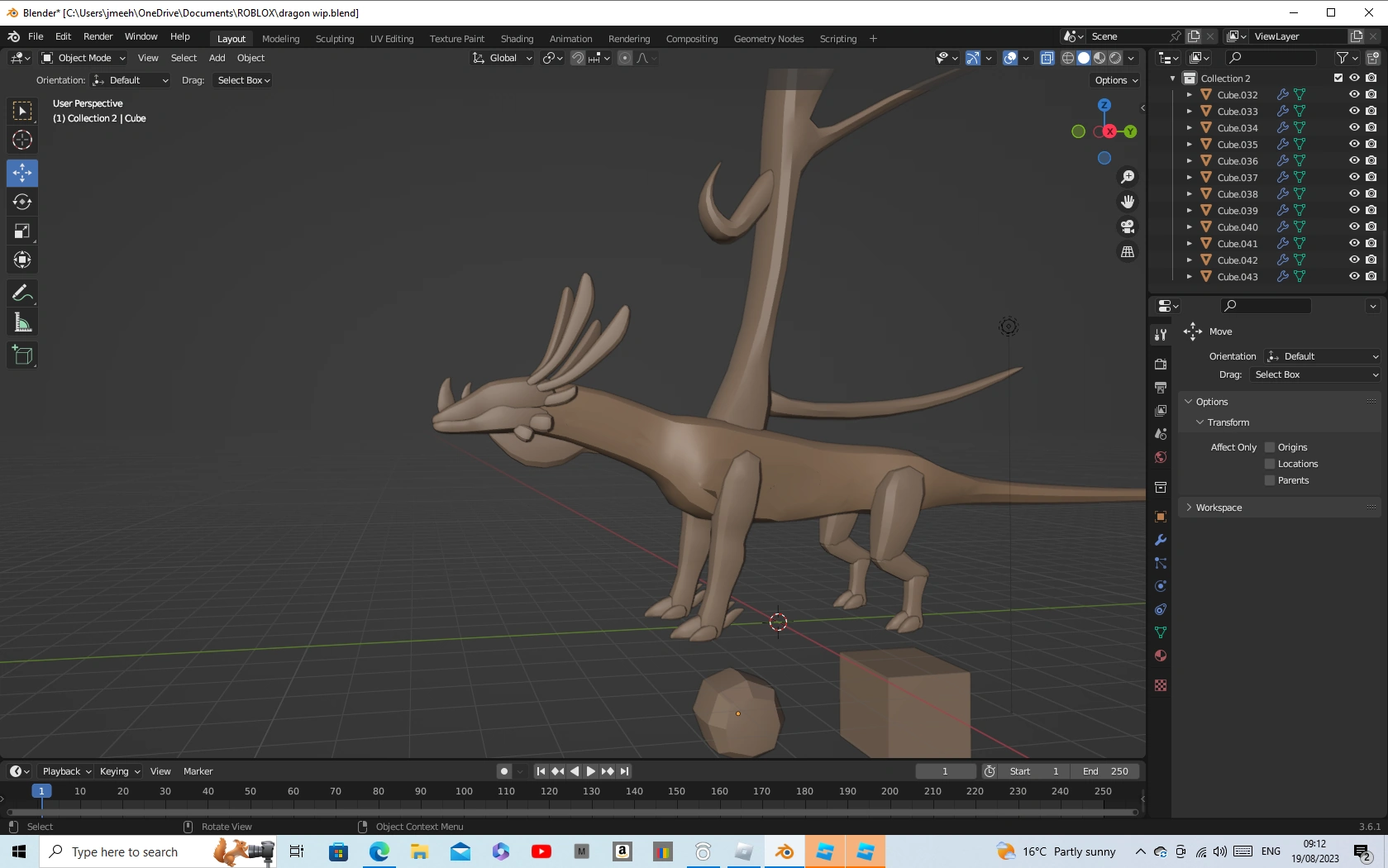Switch to orthographic/perspective grid view icon

coord(1128,251)
